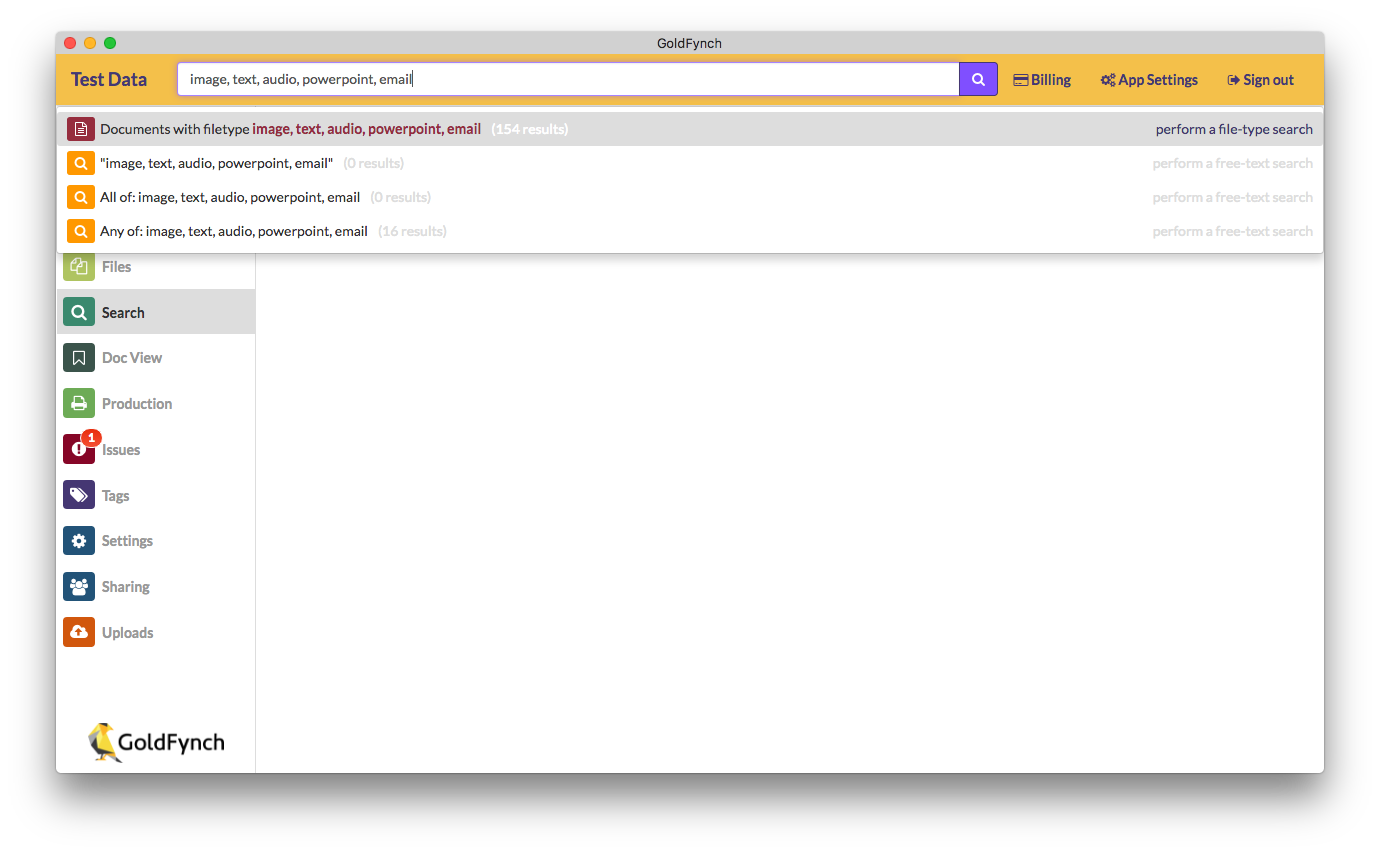Screen dimensions: 1380x853
Task: Select the Sharing people icon
Action: click(78, 586)
